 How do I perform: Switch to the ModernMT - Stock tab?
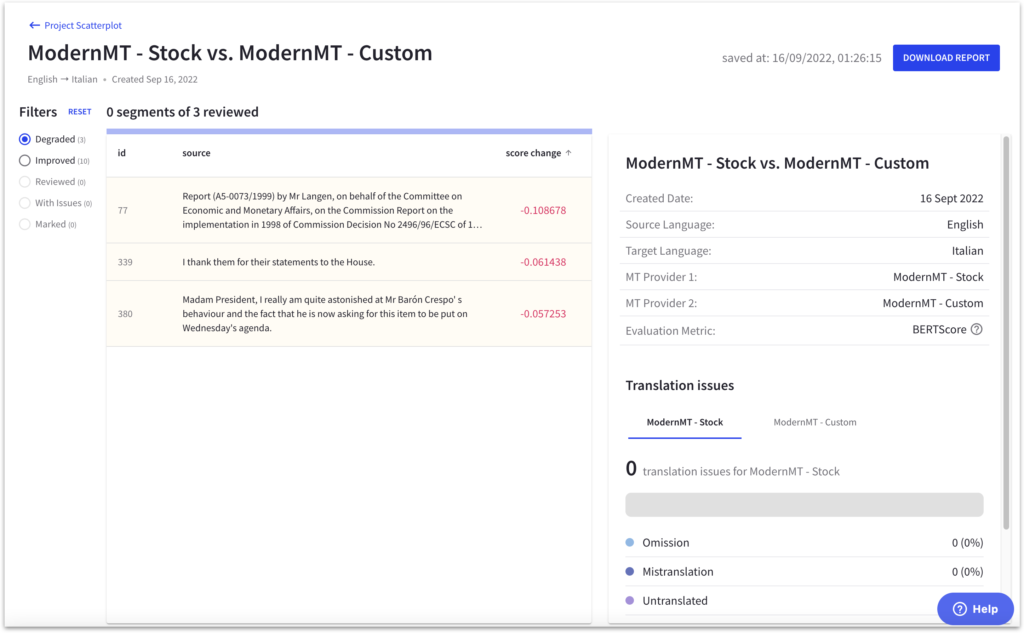point(684,422)
